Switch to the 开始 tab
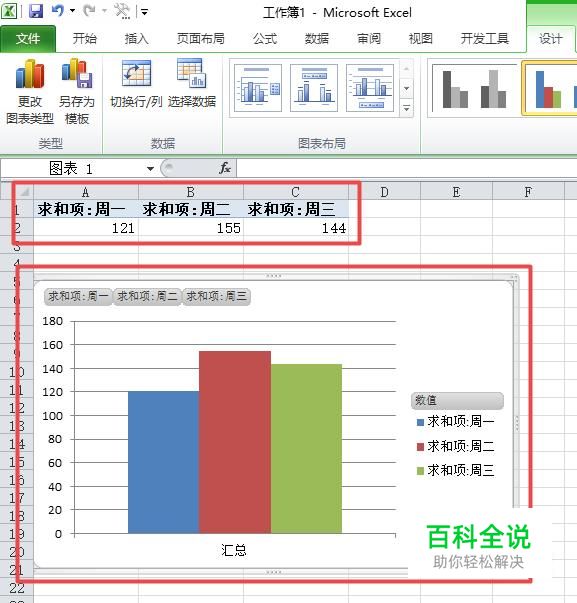The image size is (577, 603). point(85,38)
